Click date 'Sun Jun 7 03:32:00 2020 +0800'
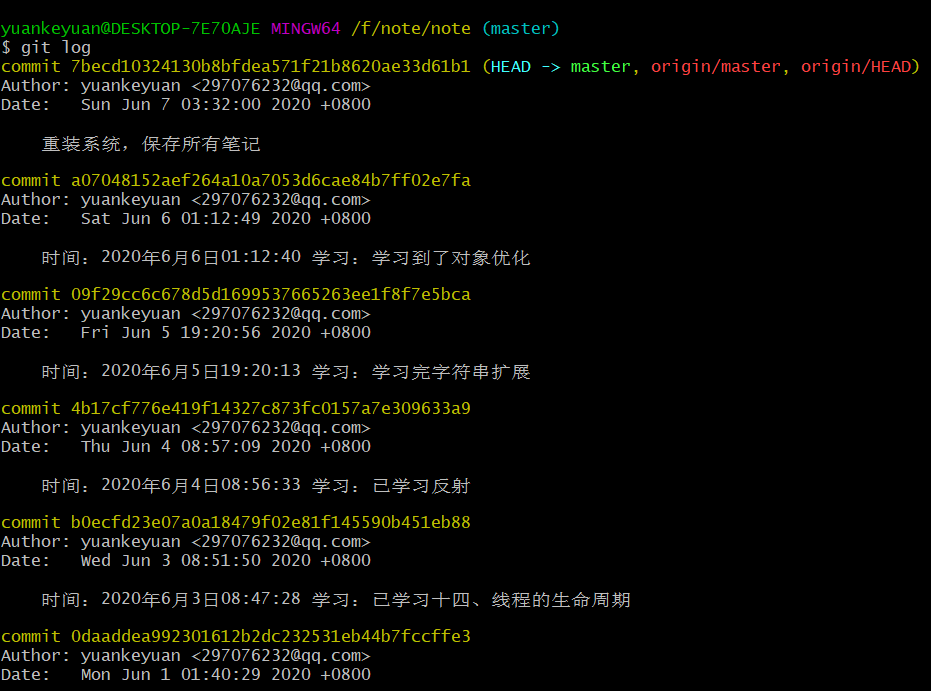Image resolution: width=931 pixels, height=691 pixels. tap(226, 104)
